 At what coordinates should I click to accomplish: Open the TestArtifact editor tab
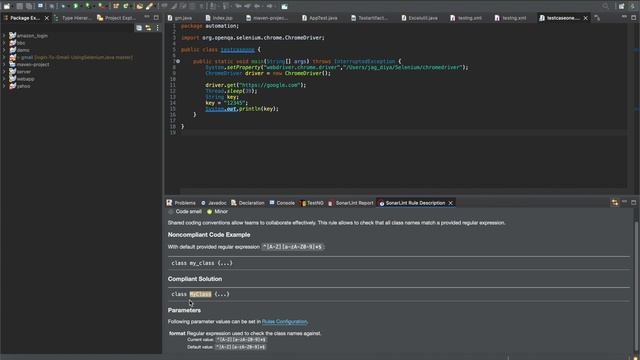(x=369, y=18)
